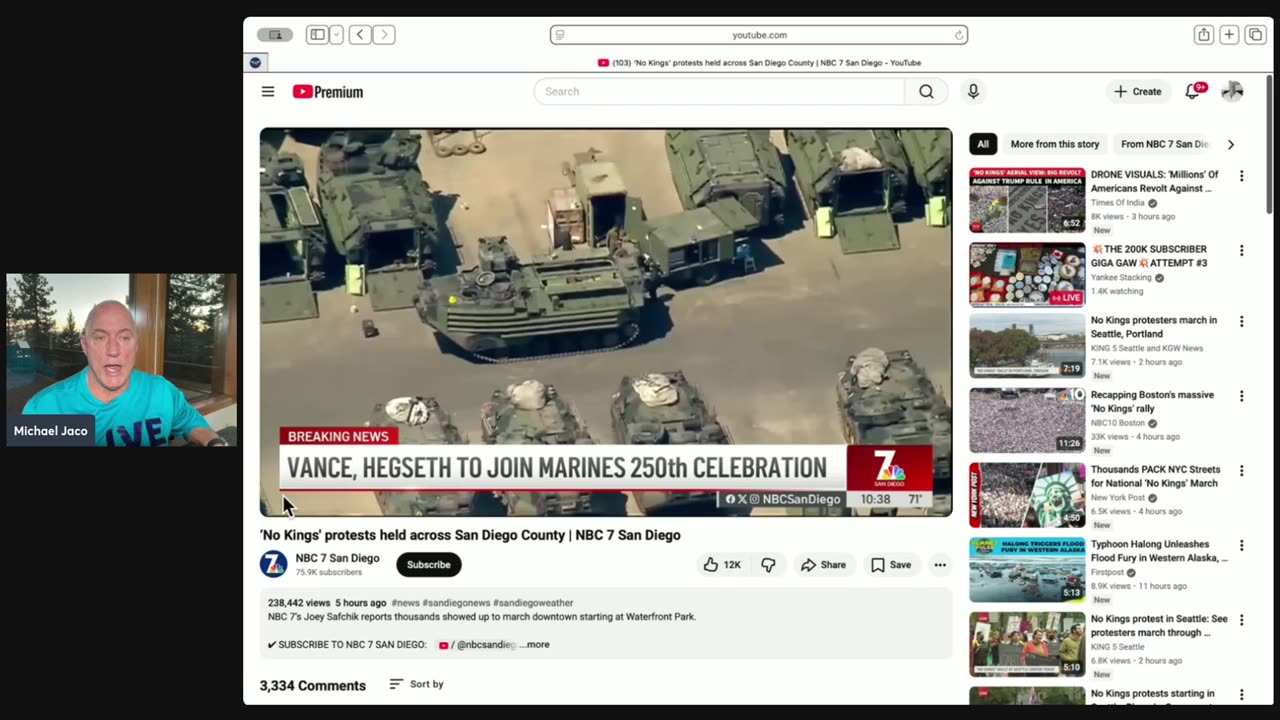This screenshot has width=1280, height=720.
Task: Open the Safari share button
Action: 1204,35
